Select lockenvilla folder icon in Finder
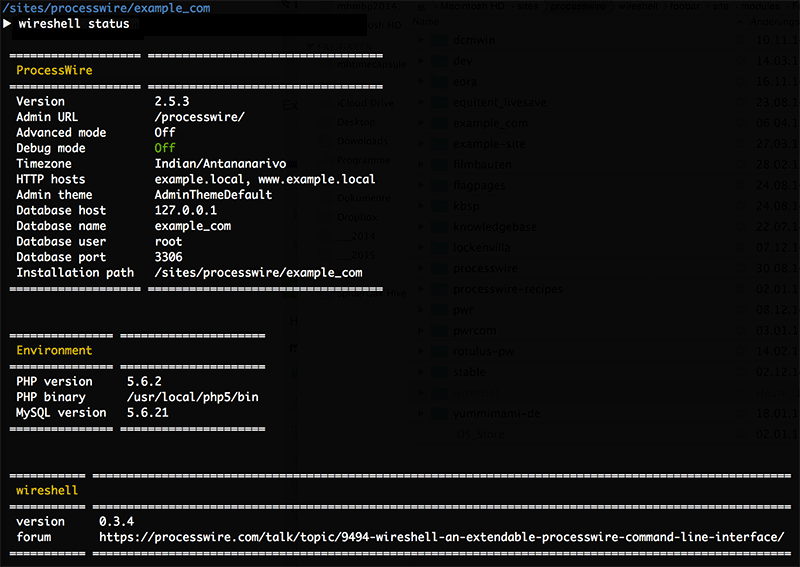Viewport: 800px width, 567px height. (x=440, y=248)
